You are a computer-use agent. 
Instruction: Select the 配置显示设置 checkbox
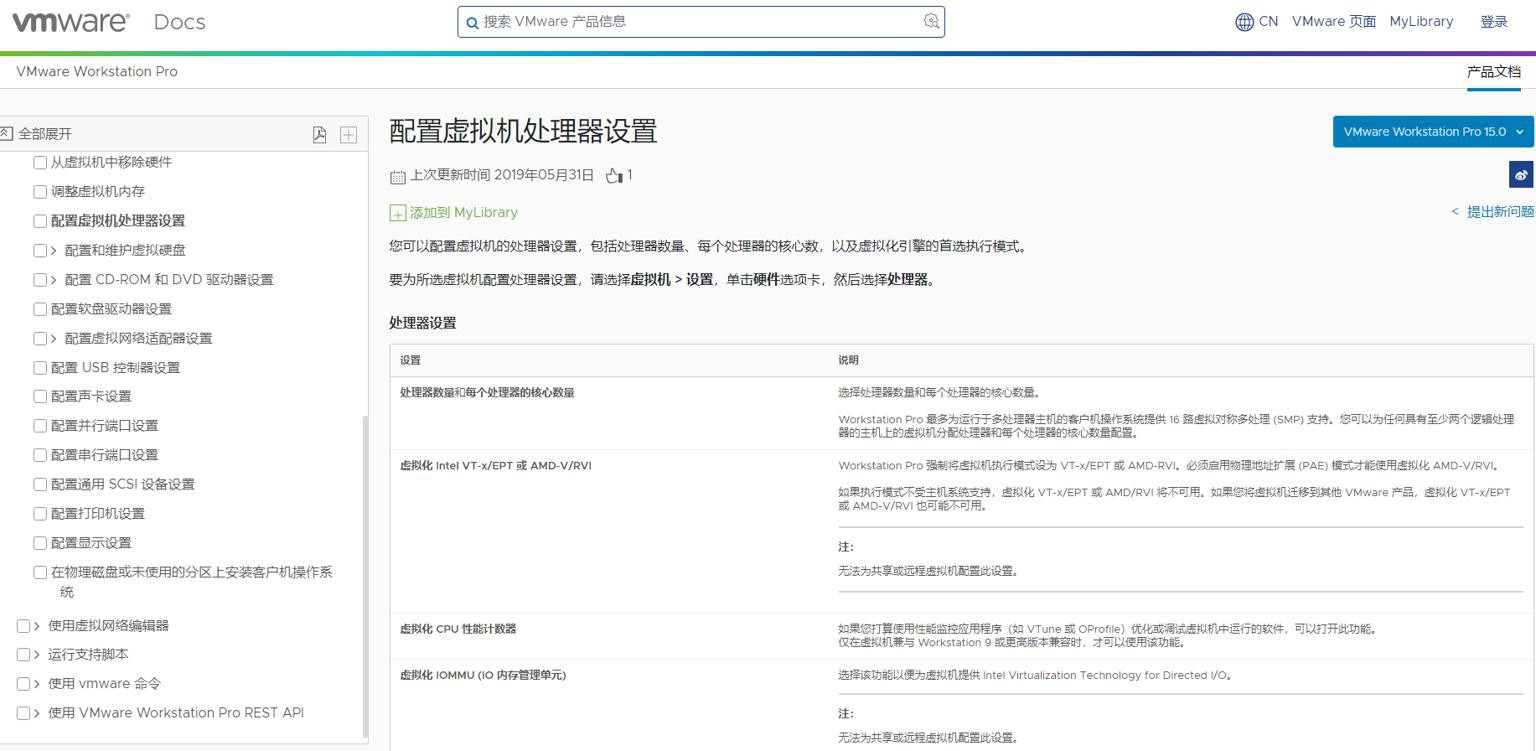40,543
